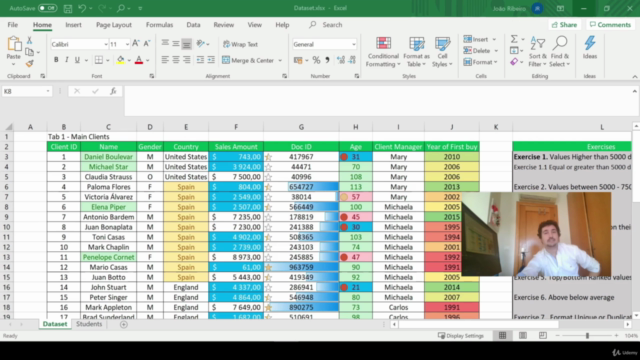Click the Format cells button
Screen dimensions: 640x360
[x=480, y=62]
